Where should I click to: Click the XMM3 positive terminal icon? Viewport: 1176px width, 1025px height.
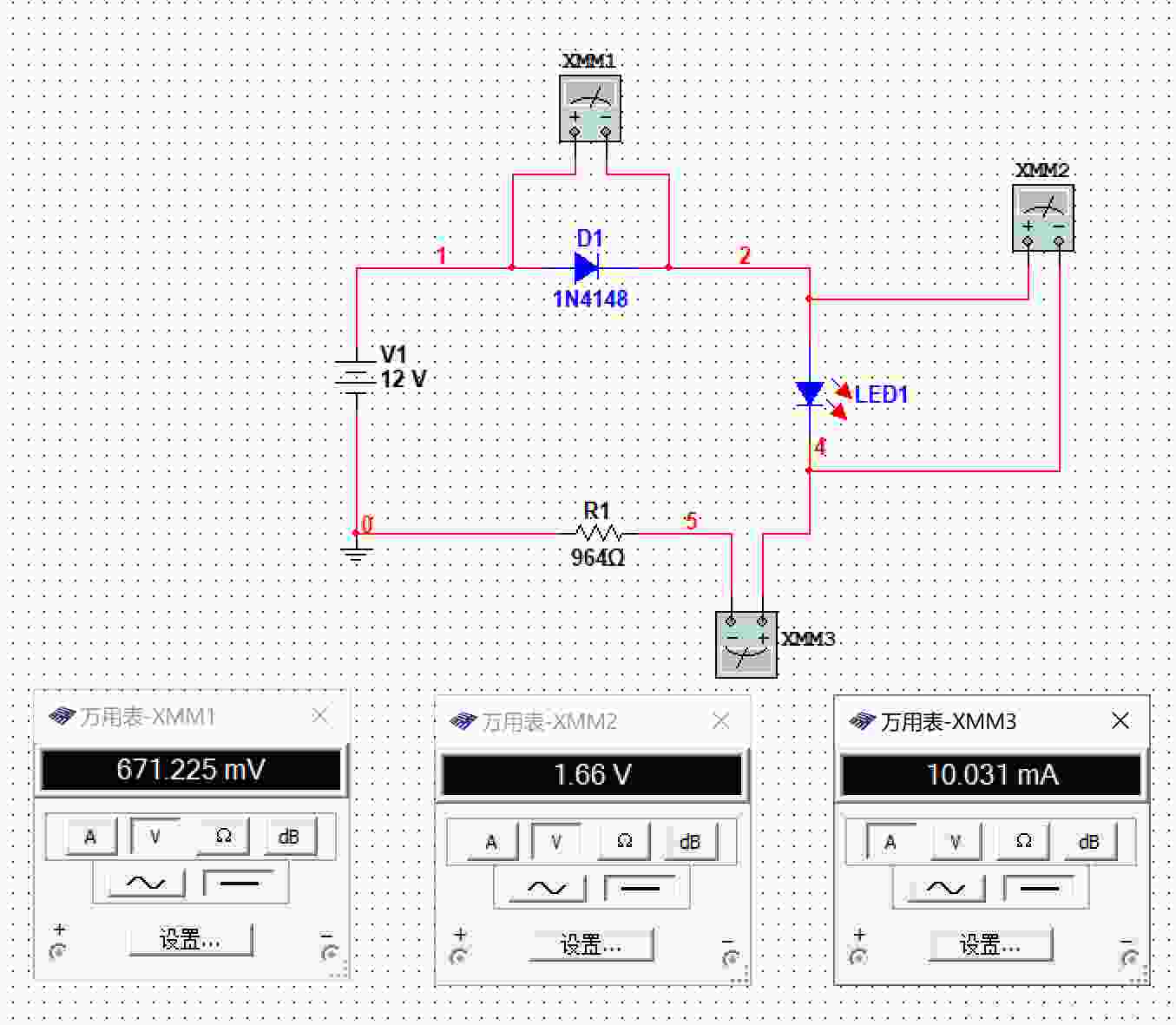tap(858, 956)
